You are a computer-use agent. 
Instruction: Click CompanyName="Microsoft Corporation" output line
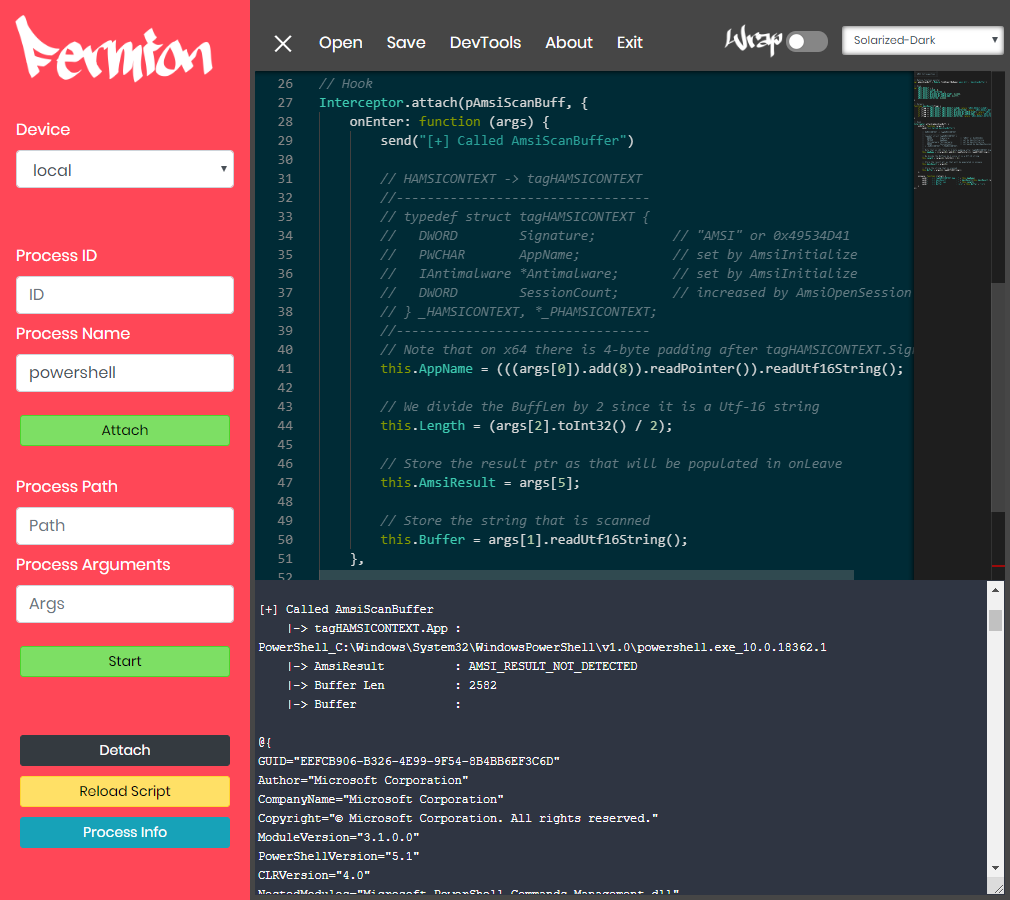tap(381, 799)
